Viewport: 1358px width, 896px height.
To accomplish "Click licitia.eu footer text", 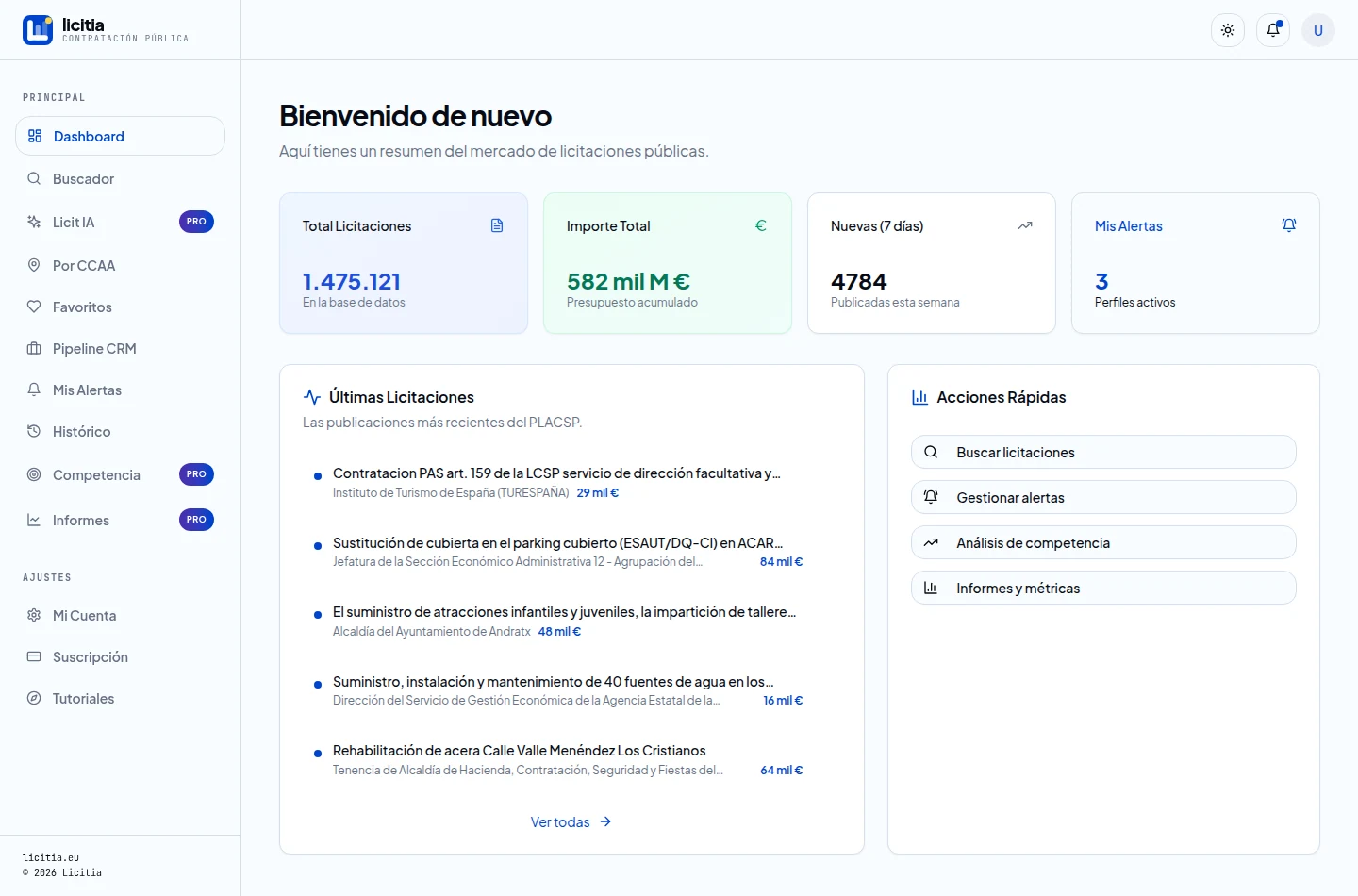I will pos(51,857).
